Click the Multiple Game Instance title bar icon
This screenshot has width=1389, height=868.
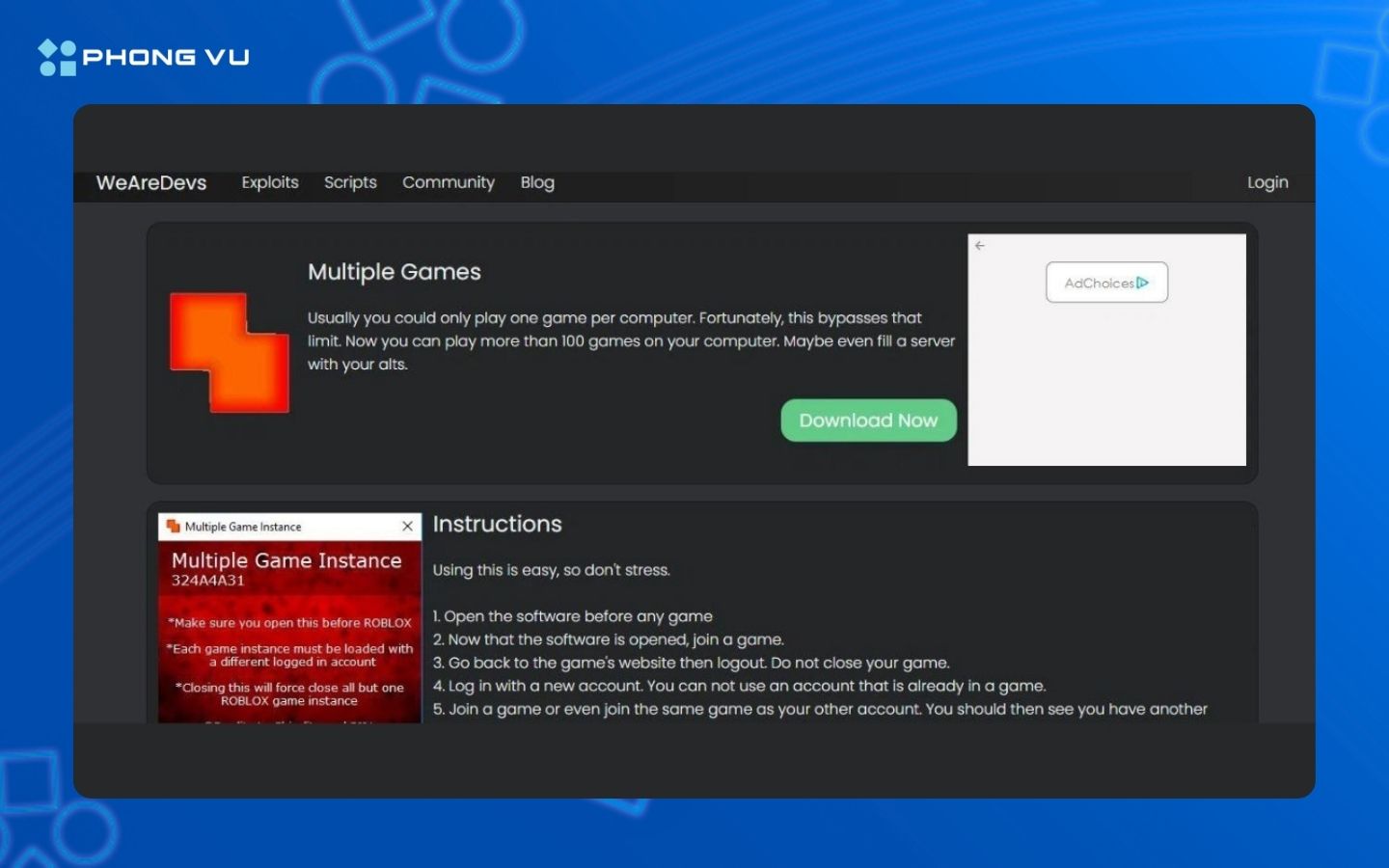tap(173, 526)
